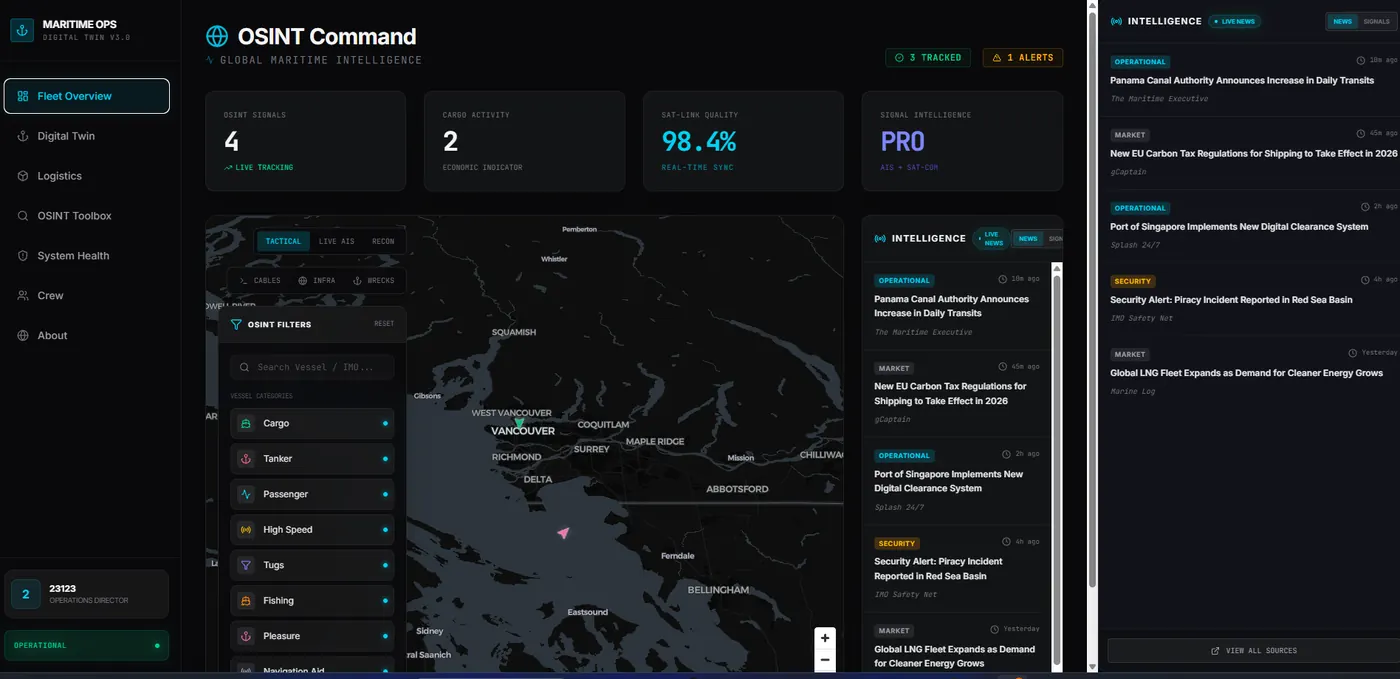This screenshot has height=679, width=1400.
Task: Switch the map to the Recon tab
Action: 383,241
